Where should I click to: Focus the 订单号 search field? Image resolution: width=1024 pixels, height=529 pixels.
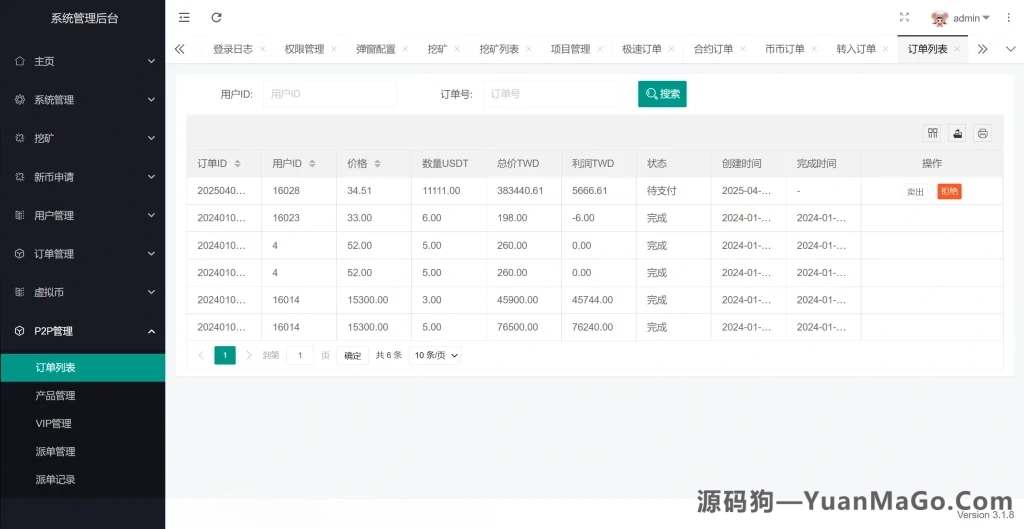tap(550, 94)
